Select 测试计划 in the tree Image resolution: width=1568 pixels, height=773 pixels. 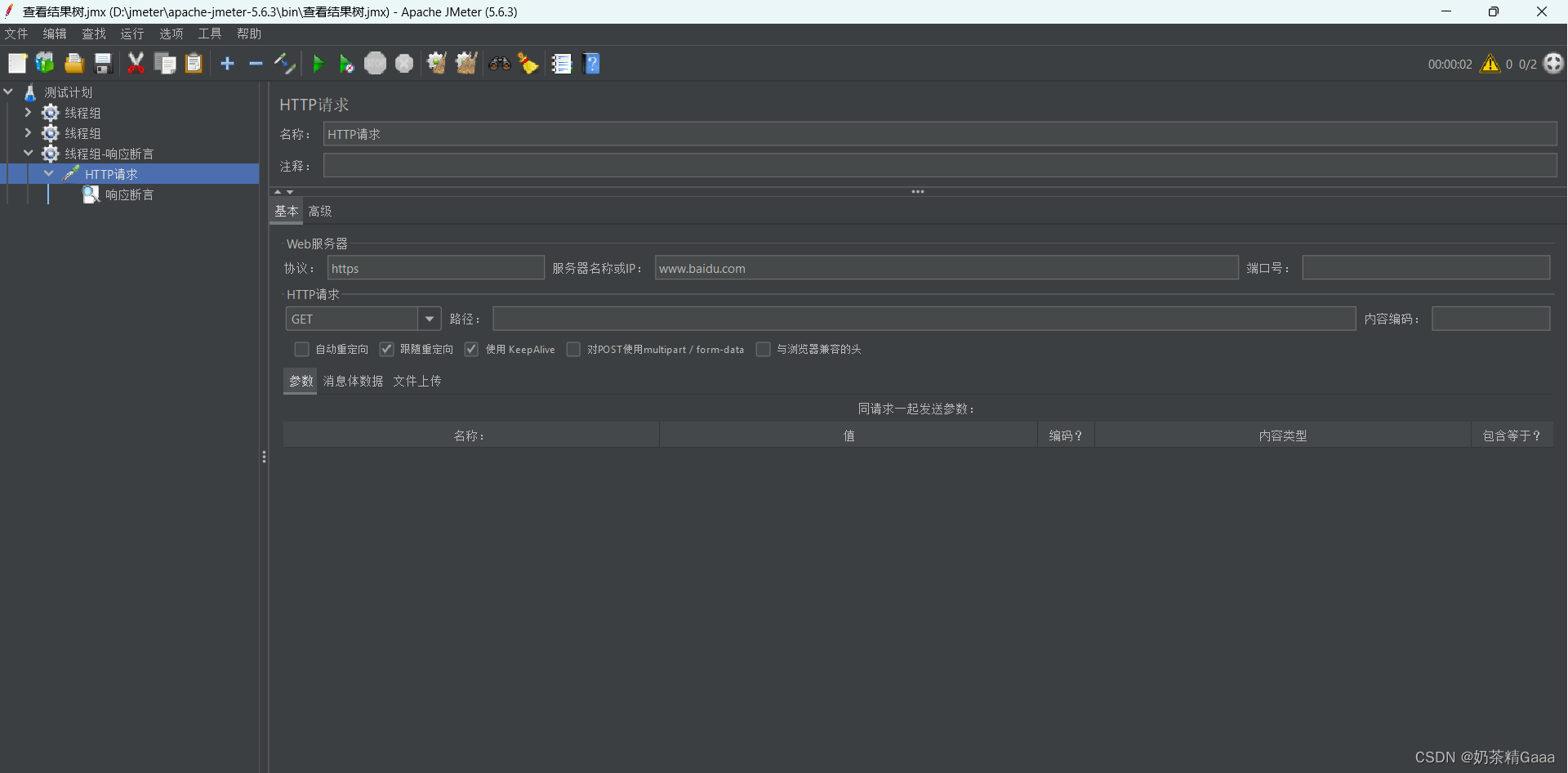pyautogui.click(x=68, y=92)
